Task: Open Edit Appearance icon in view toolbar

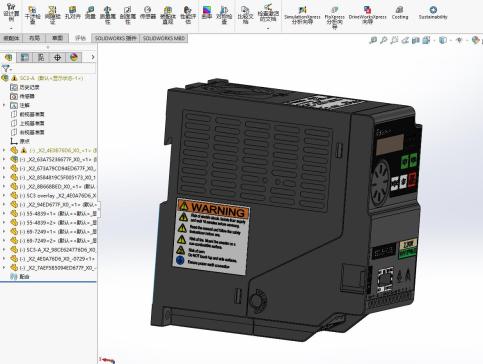Action: 476,40
